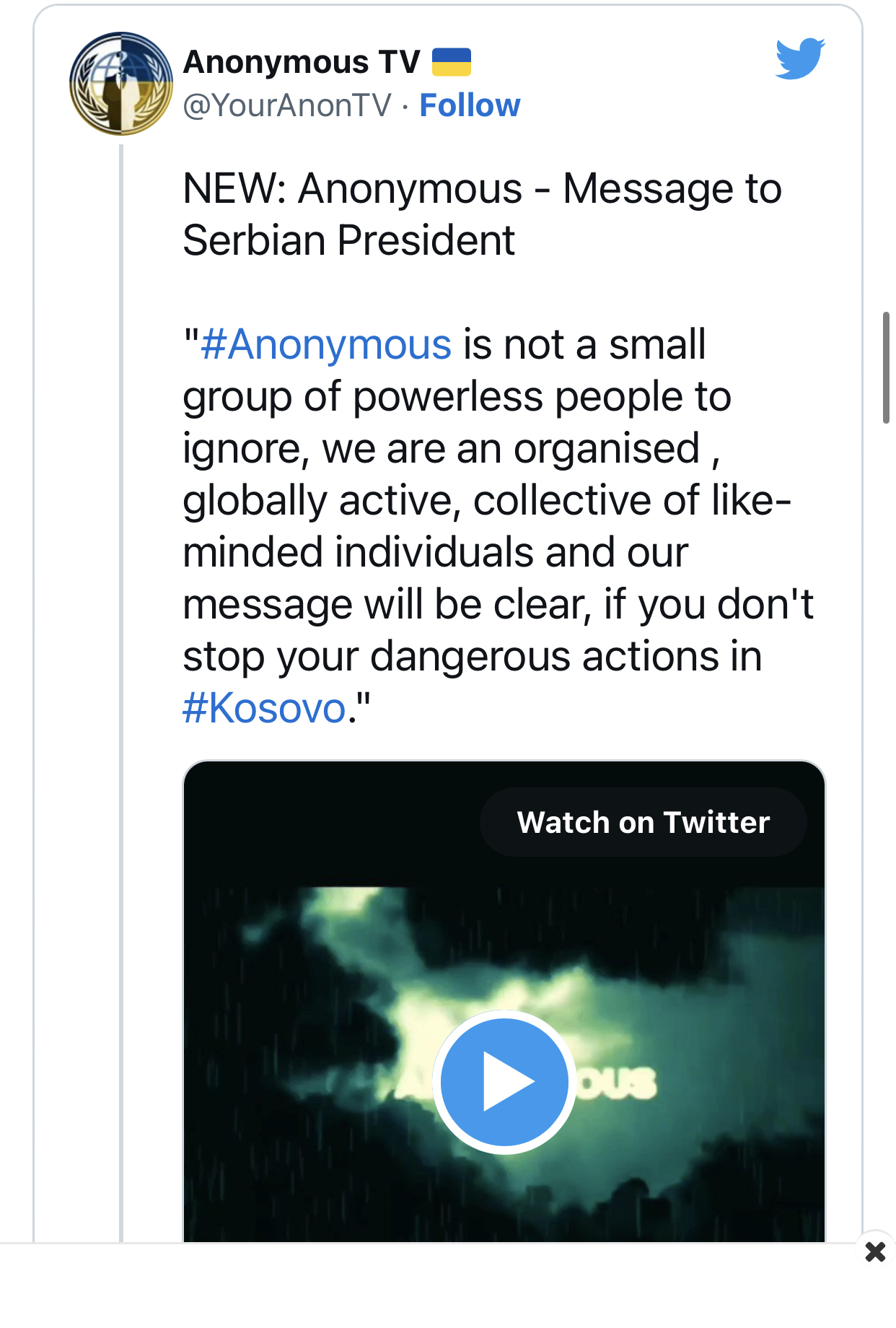
Task: Click the 'Message to Serbian President' headline text
Action: tap(482, 214)
